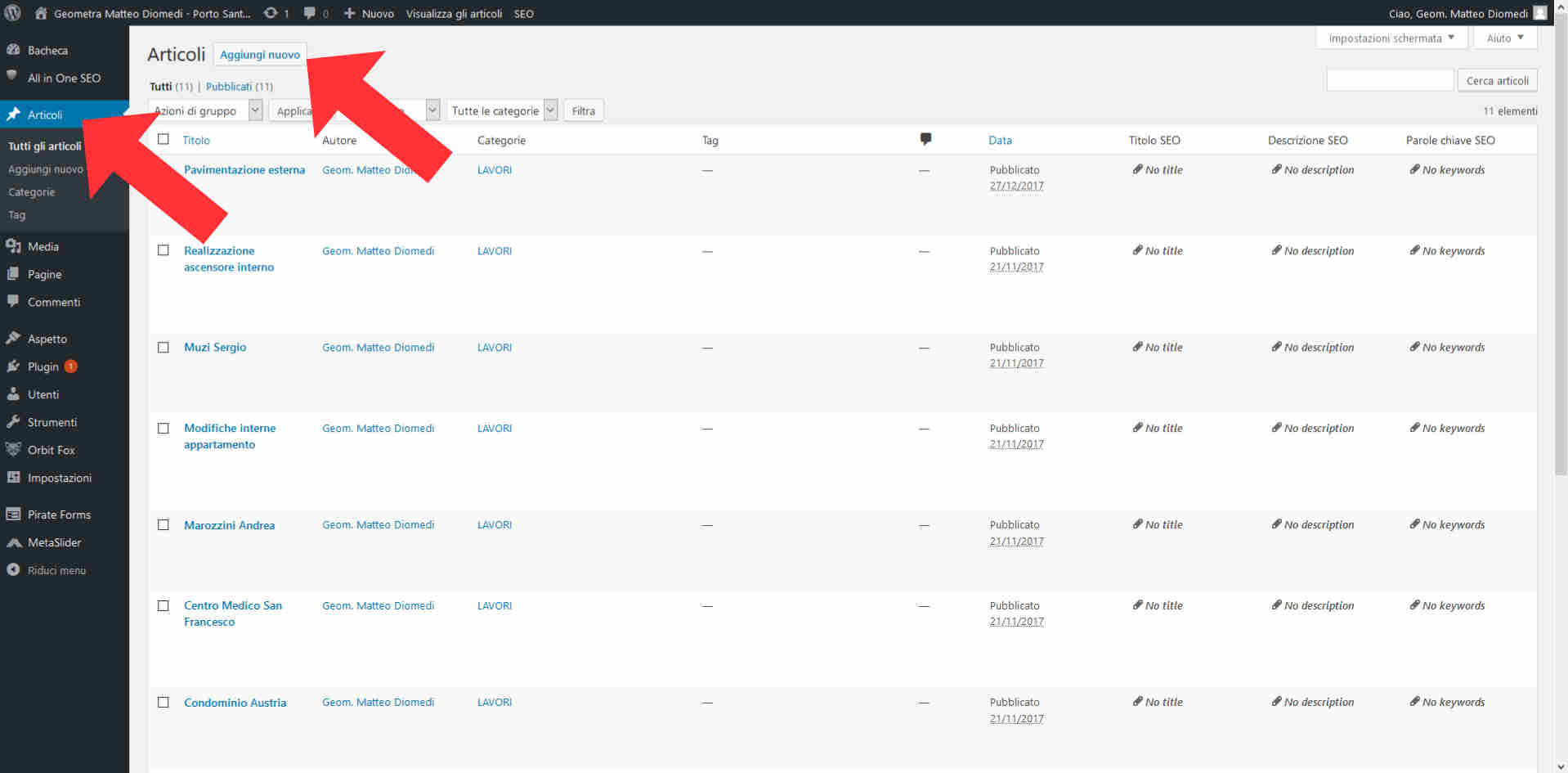Open the Azioni di gruppo dropdown
This screenshot has width=1568, height=773.
[205, 110]
